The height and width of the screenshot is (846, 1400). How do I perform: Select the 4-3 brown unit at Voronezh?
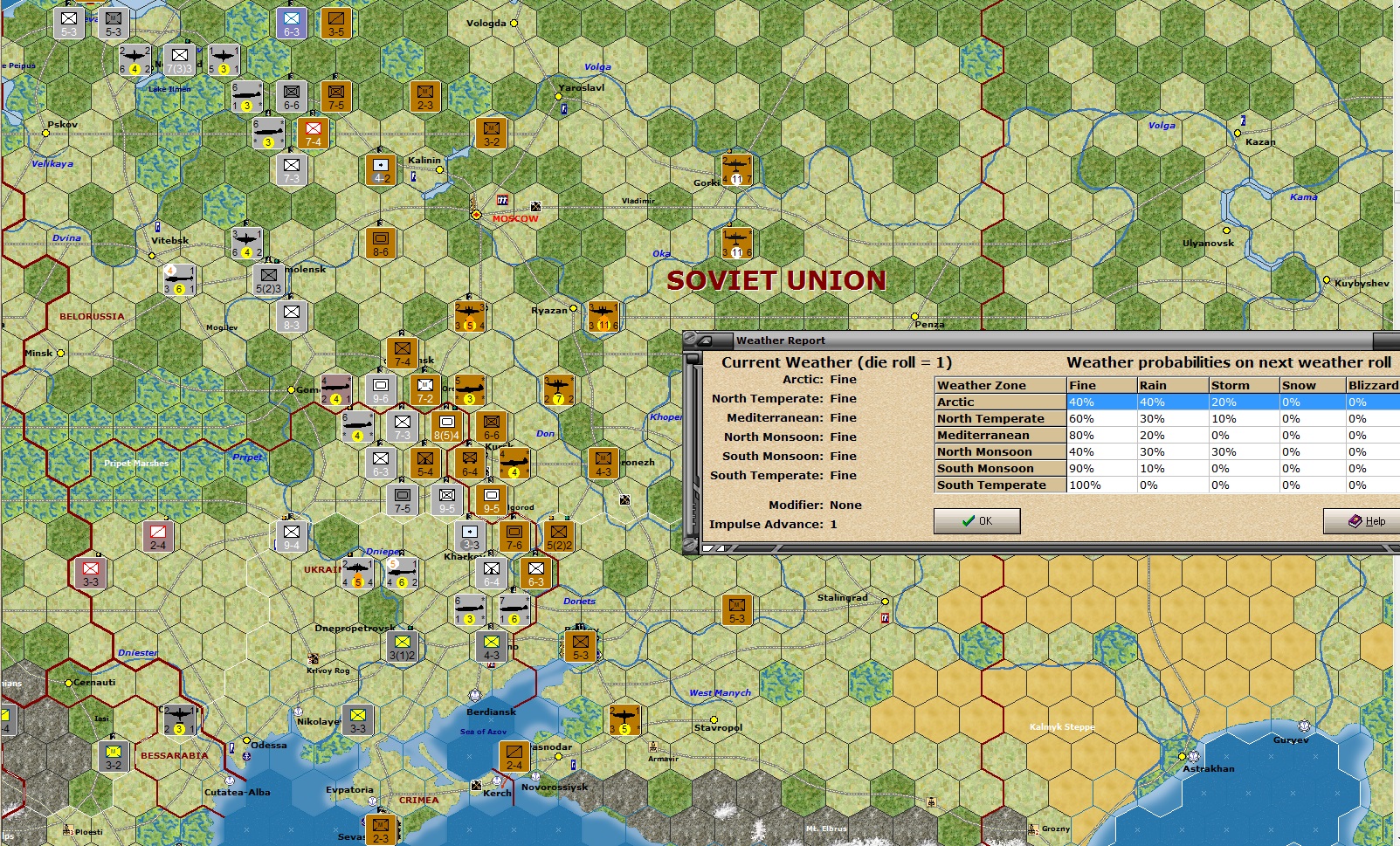click(603, 464)
